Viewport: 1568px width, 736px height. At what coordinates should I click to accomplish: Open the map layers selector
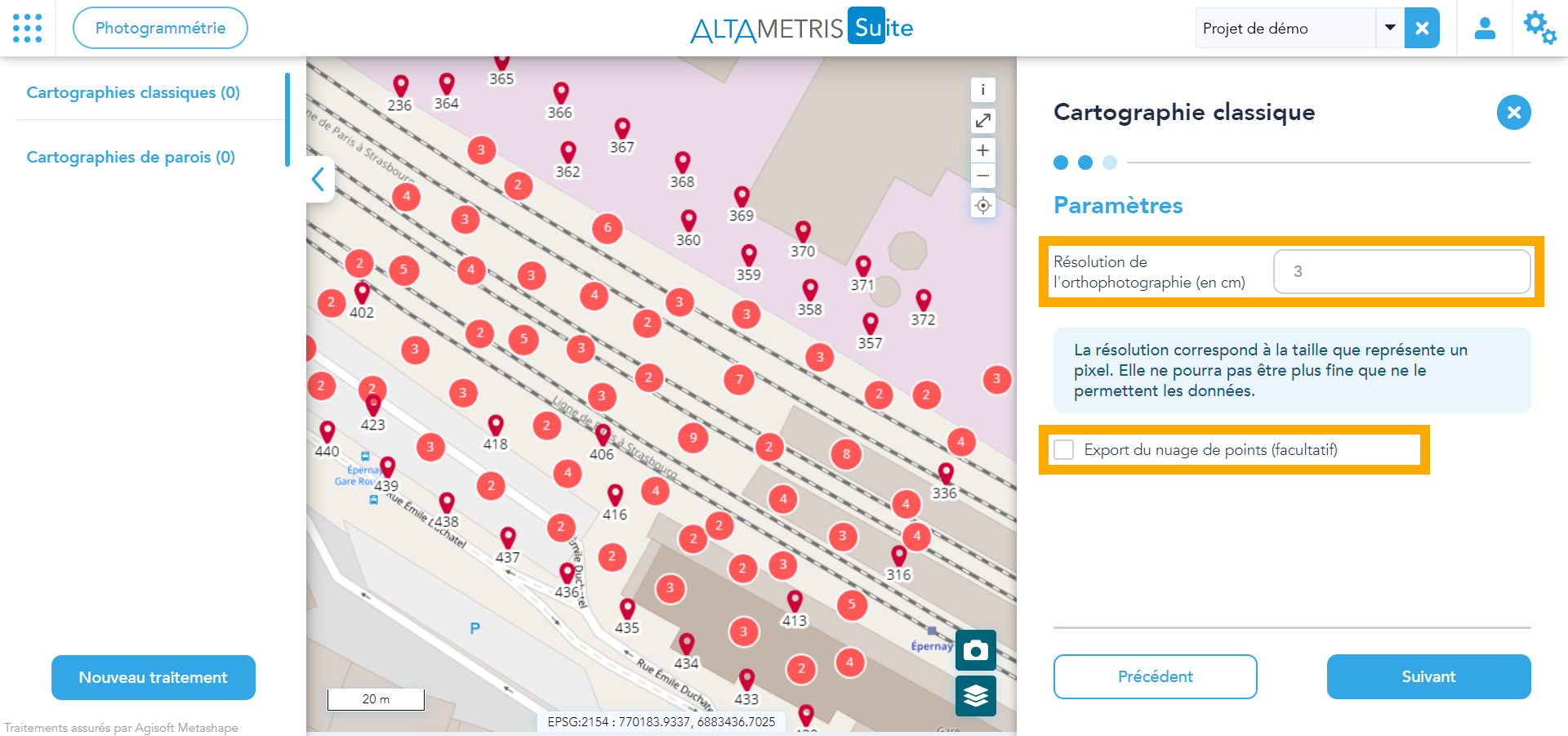[975, 695]
